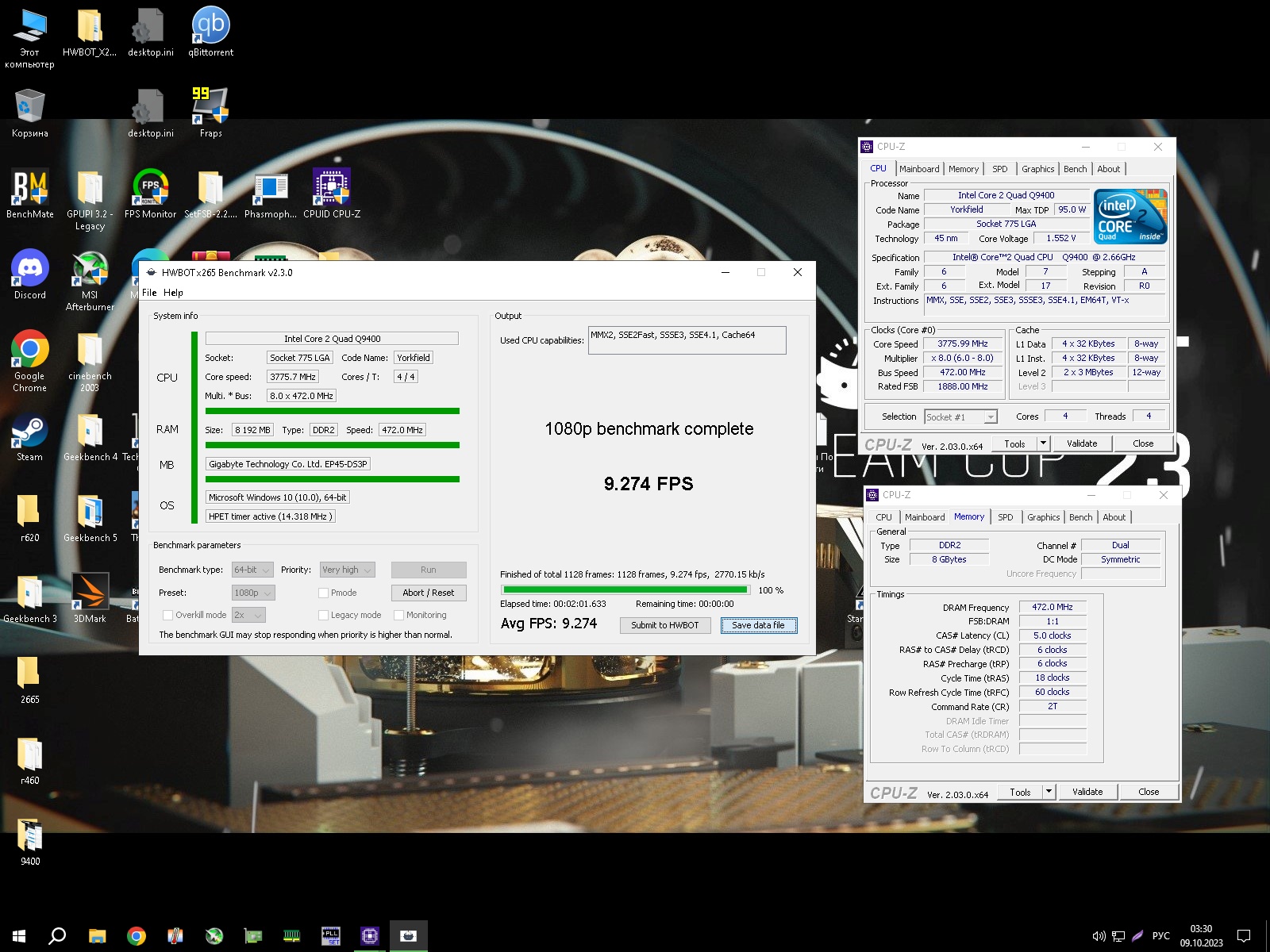Viewport: 1270px width, 952px height.
Task: Click the Save data file button
Action: click(758, 625)
